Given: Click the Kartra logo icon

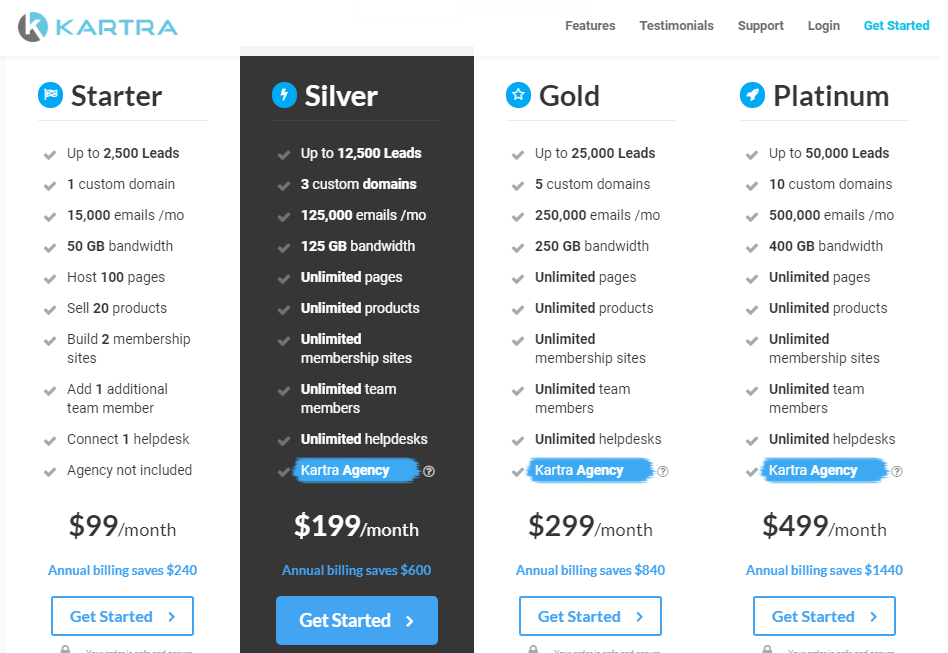Looking at the screenshot, I should coord(33,27).
